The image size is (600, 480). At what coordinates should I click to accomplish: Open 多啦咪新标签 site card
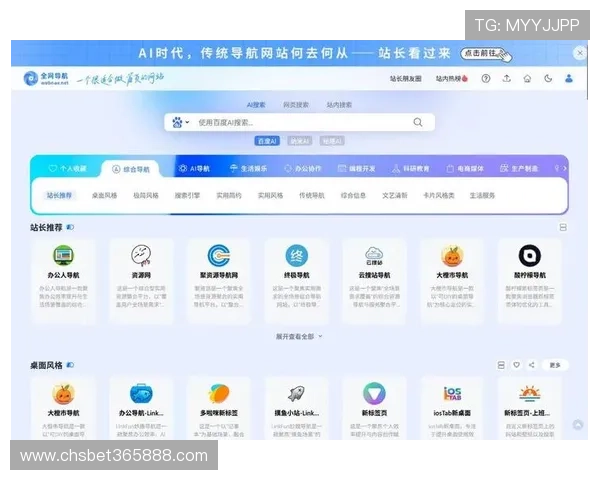click(x=219, y=409)
